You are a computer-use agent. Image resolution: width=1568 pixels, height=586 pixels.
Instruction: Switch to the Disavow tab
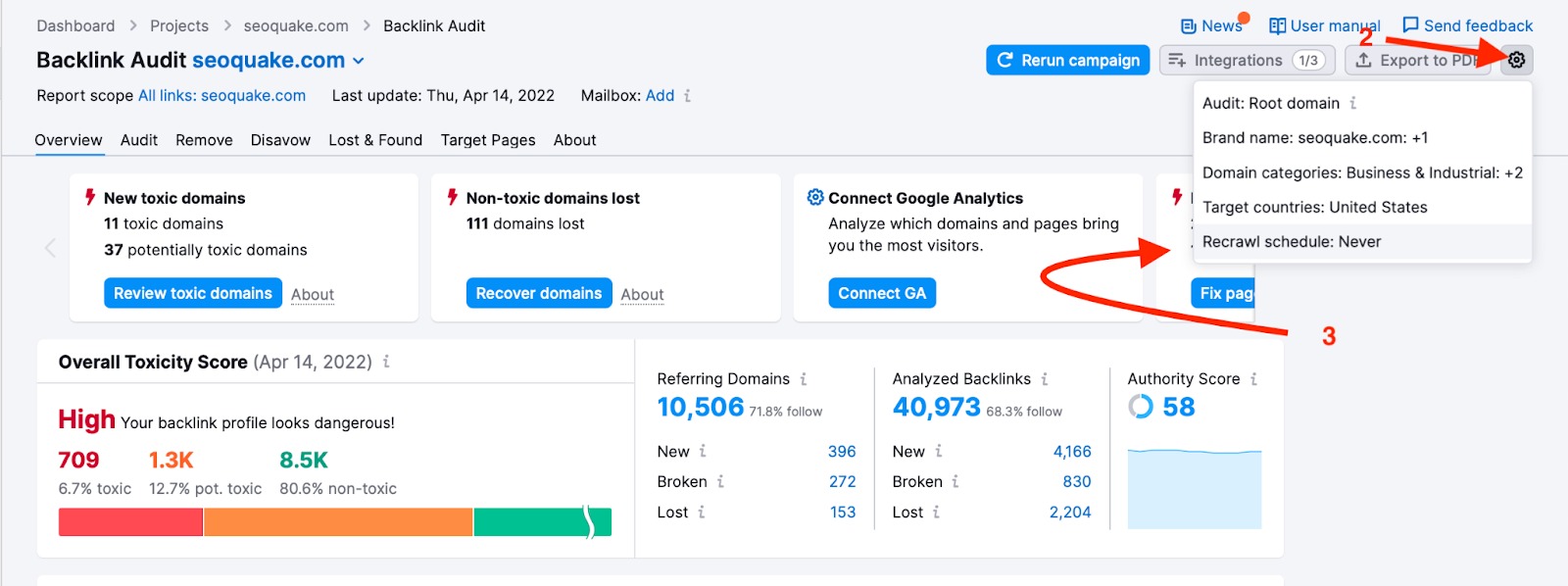tap(280, 140)
